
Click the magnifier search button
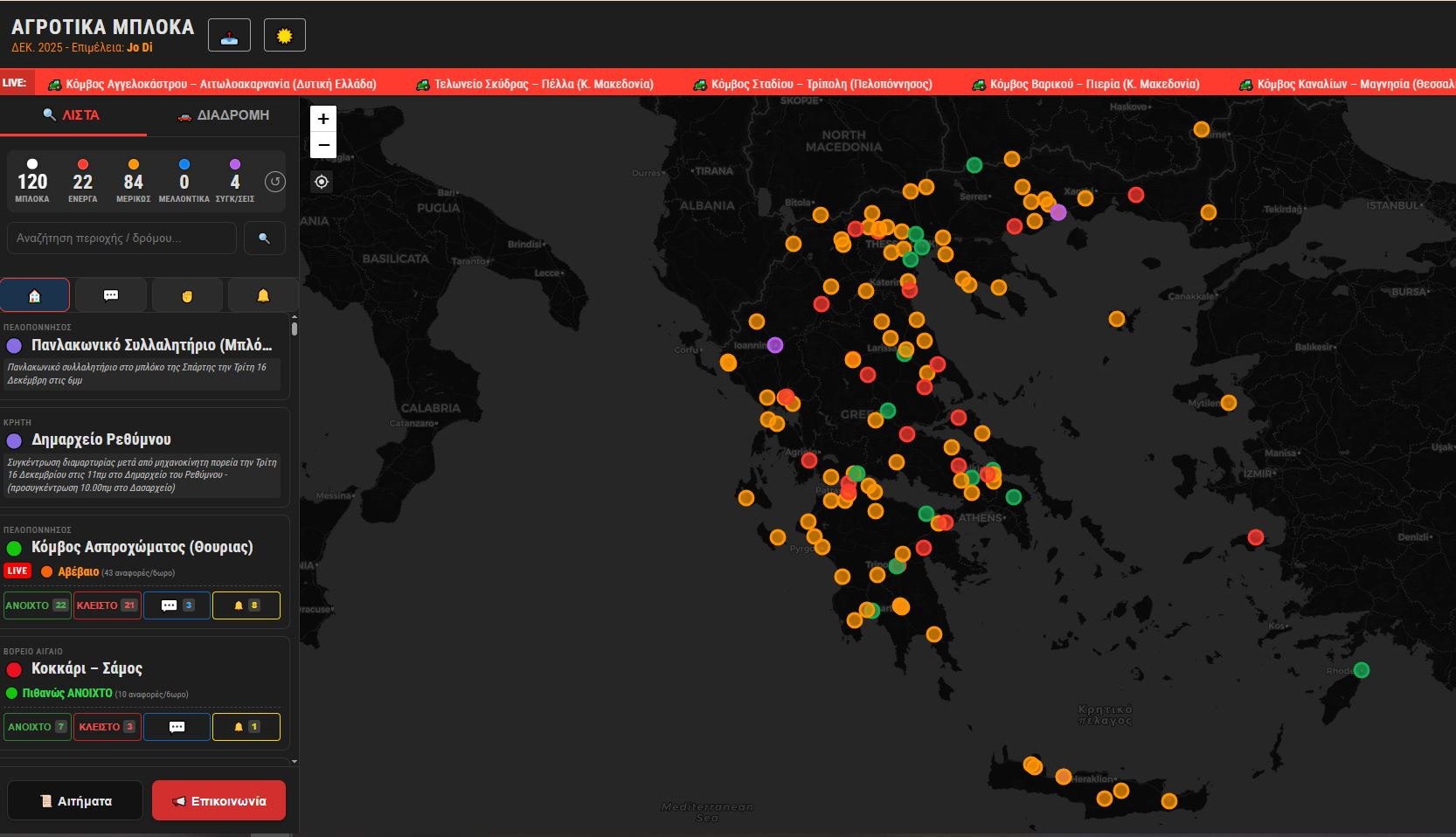point(264,239)
